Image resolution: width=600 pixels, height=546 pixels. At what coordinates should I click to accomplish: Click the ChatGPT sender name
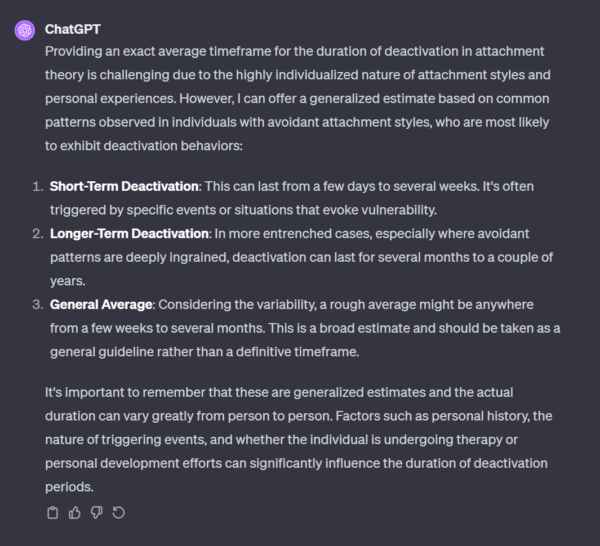pos(73,29)
